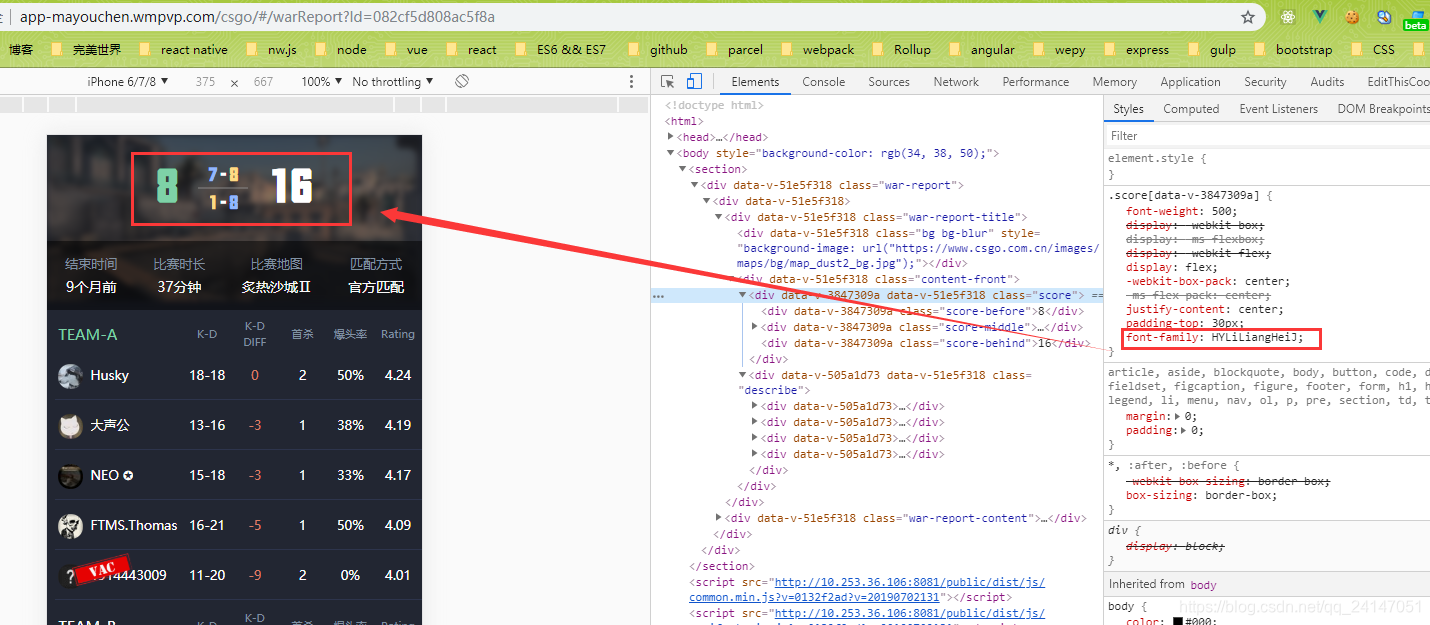Open the Computed styles tab
The height and width of the screenshot is (625, 1430).
click(x=1191, y=109)
